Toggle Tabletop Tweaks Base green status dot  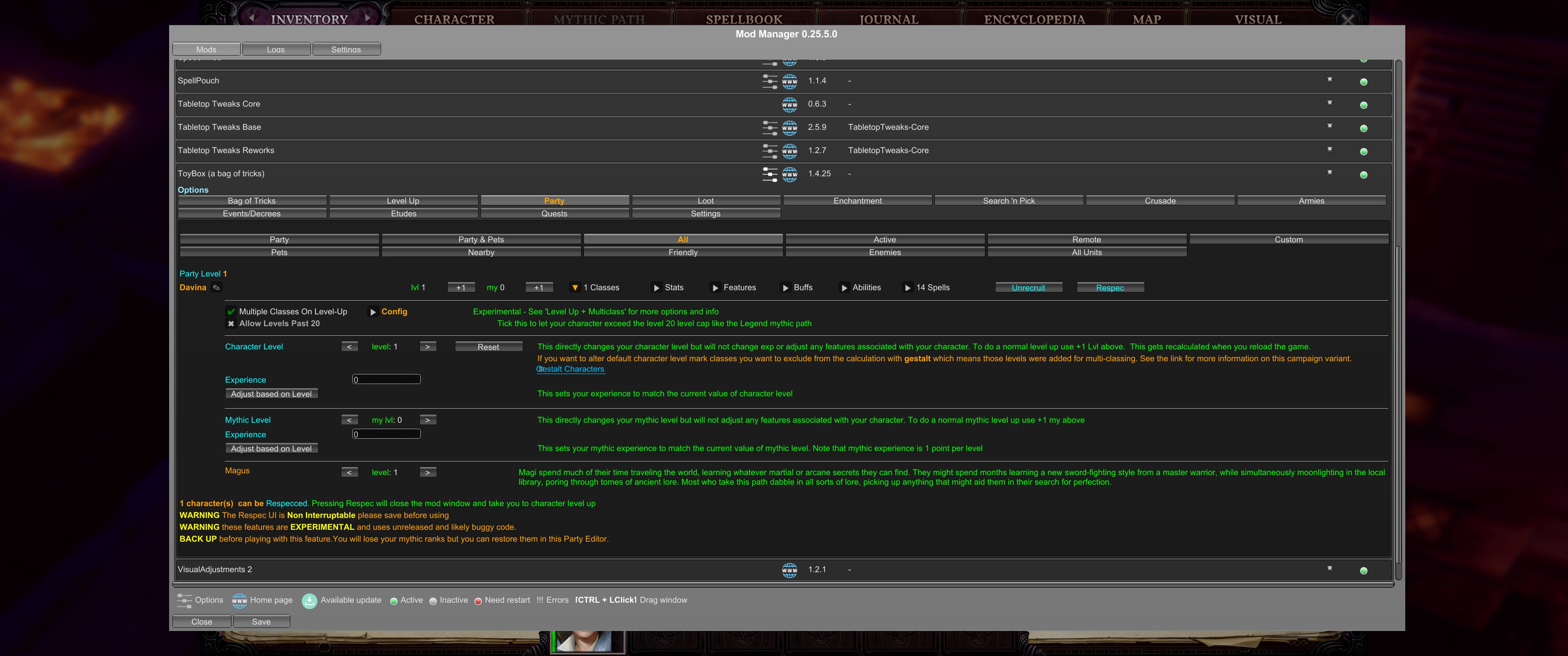(x=1363, y=128)
